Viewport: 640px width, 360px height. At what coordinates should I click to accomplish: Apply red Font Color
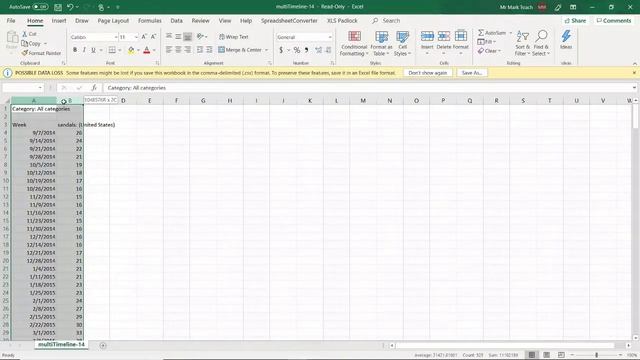[x=147, y=50]
